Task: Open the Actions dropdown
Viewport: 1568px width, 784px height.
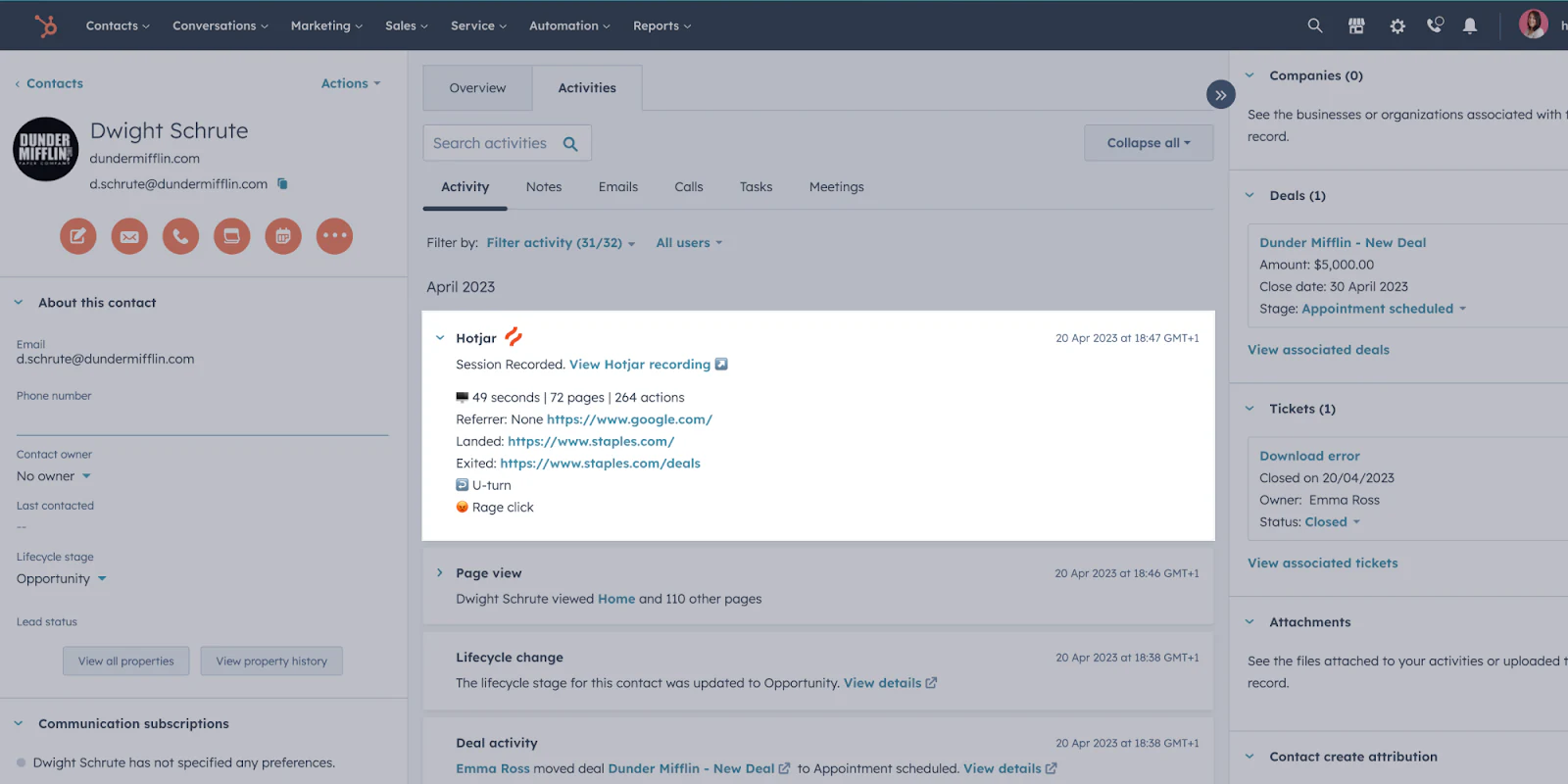Action: (x=351, y=84)
